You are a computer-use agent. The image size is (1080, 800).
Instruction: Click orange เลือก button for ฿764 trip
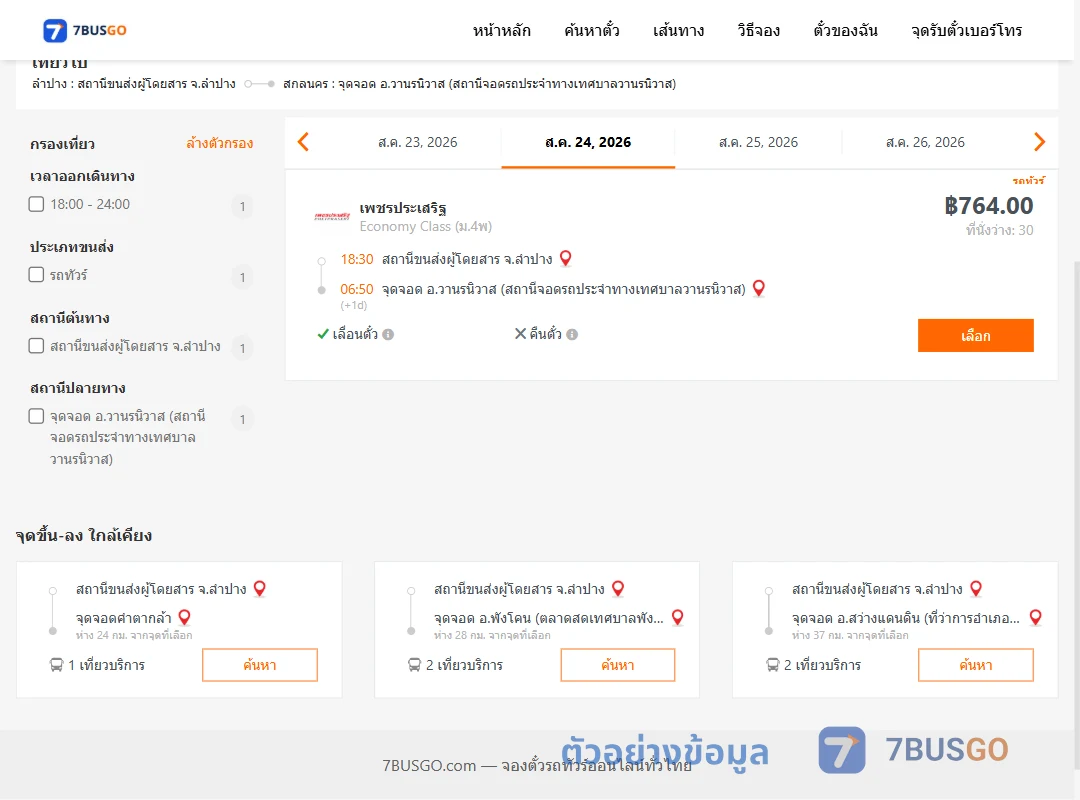[x=975, y=336]
